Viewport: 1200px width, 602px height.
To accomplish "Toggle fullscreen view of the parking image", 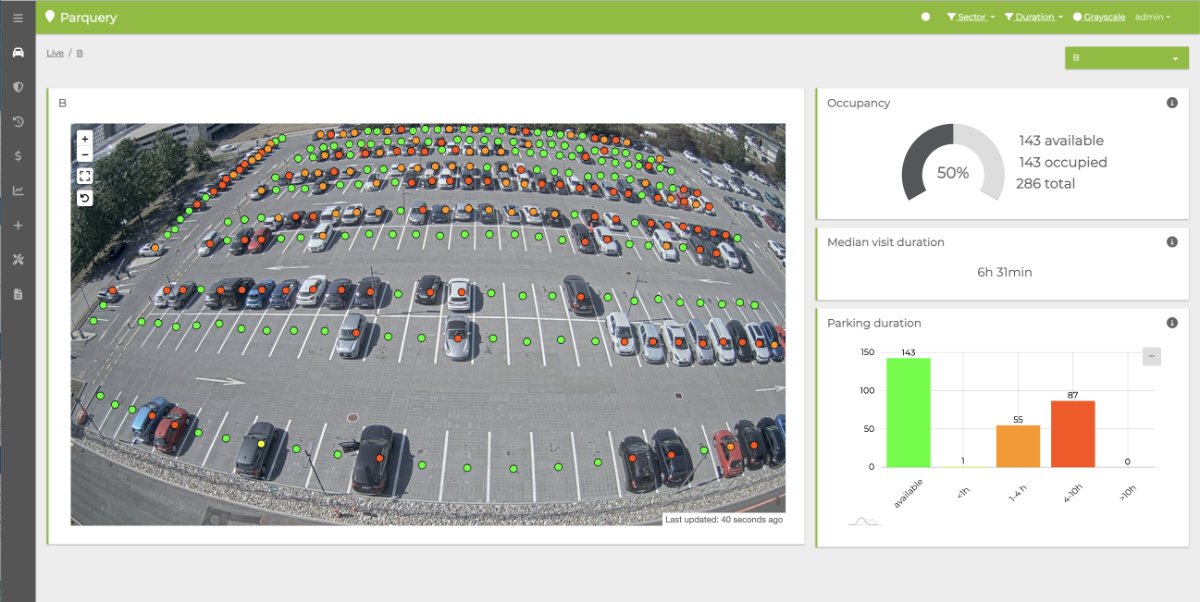I will tap(85, 176).
